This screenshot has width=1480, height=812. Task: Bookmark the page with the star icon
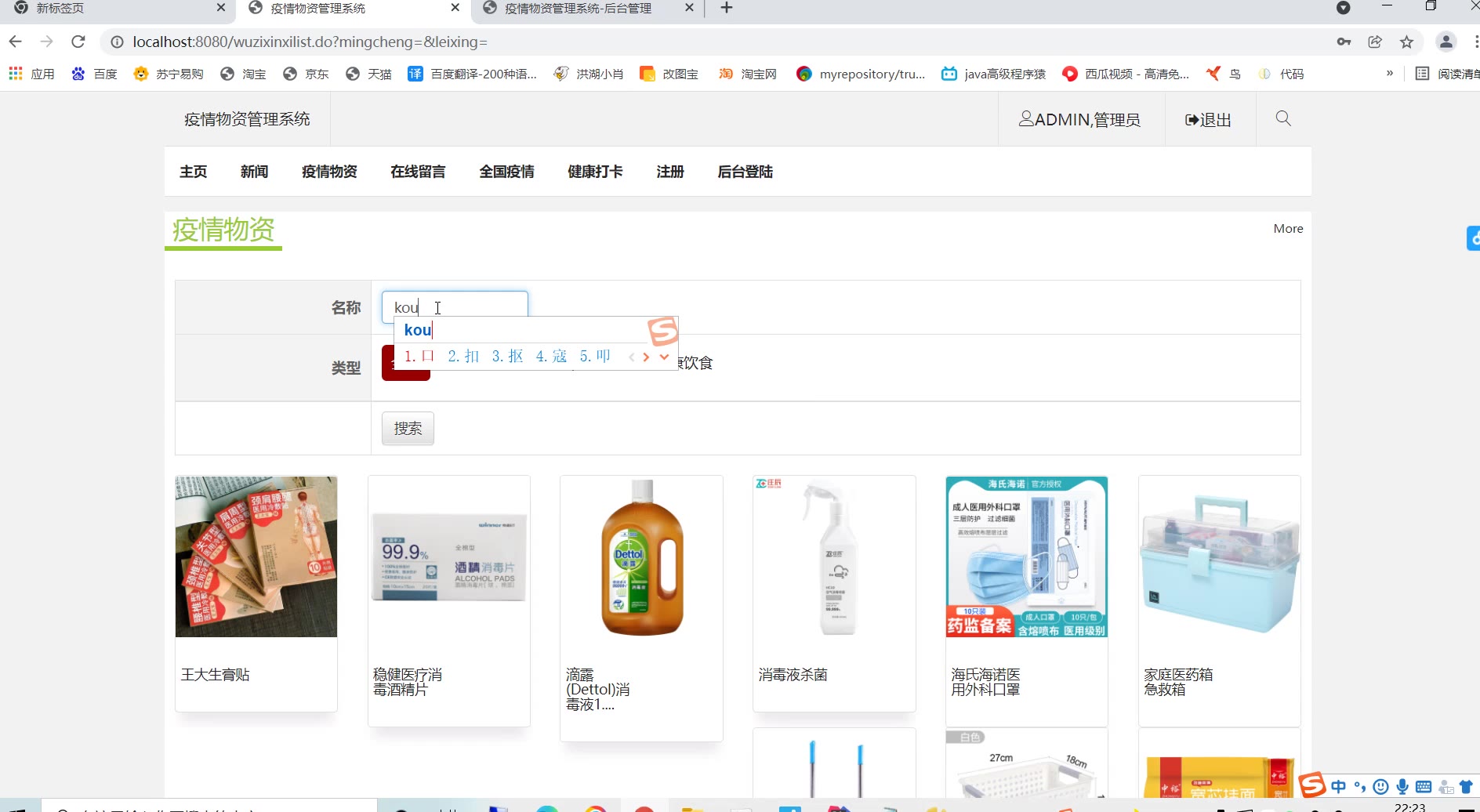coord(1406,42)
